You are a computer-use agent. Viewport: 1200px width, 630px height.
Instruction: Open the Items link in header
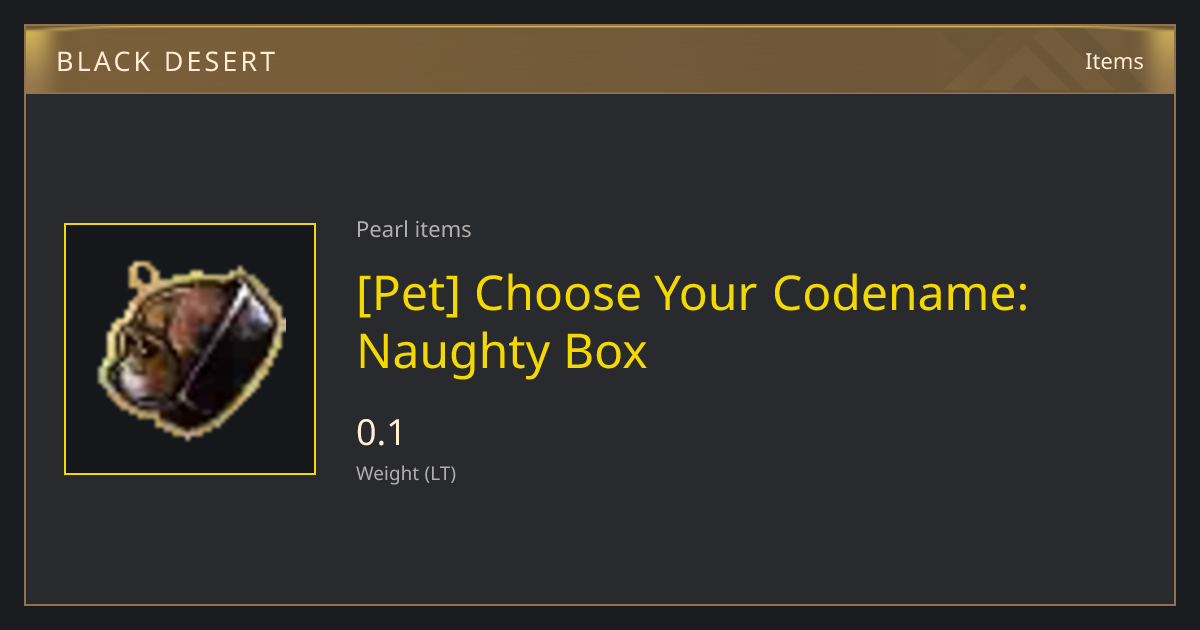1114,61
